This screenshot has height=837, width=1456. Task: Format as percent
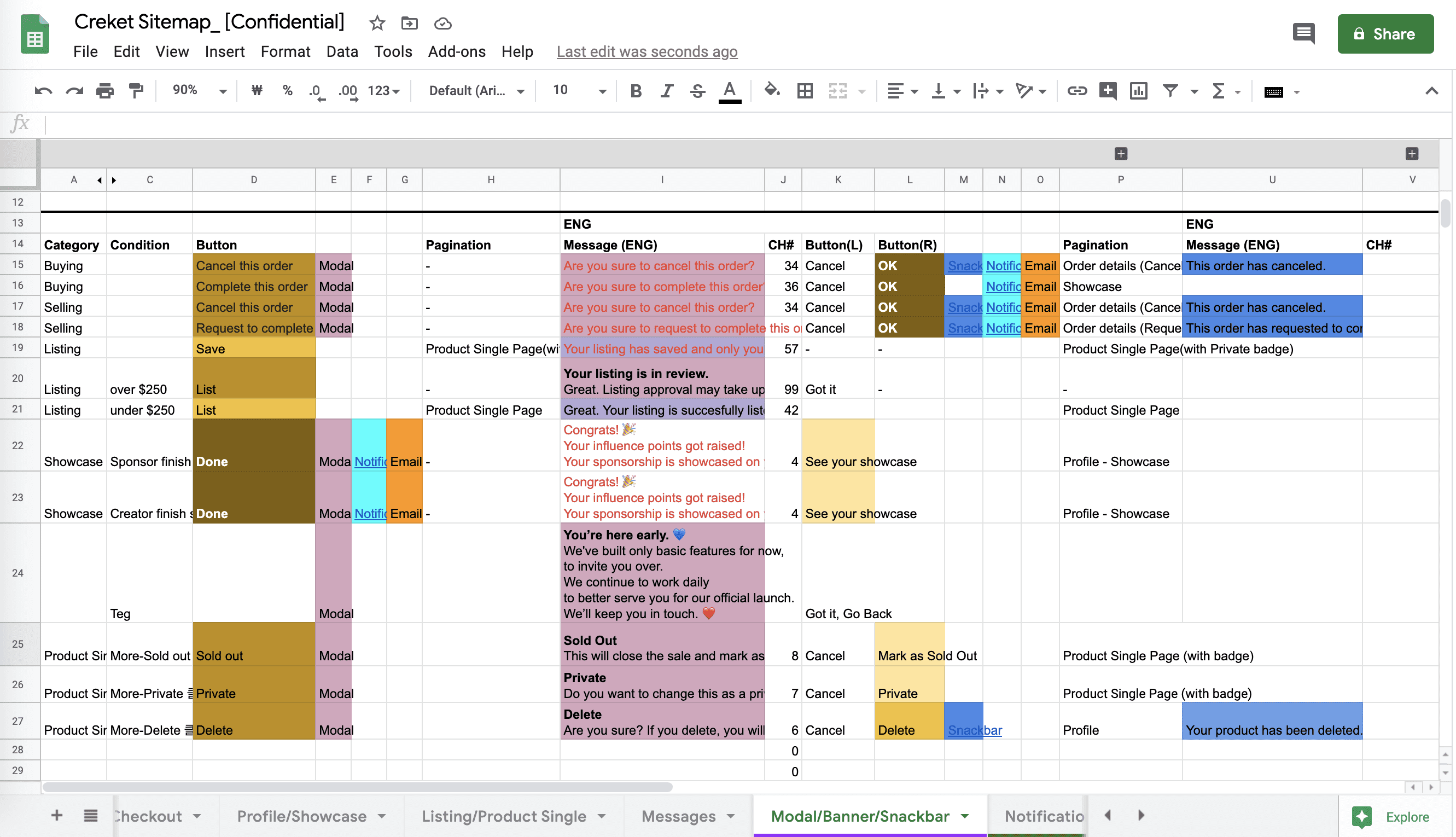pos(287,90)
